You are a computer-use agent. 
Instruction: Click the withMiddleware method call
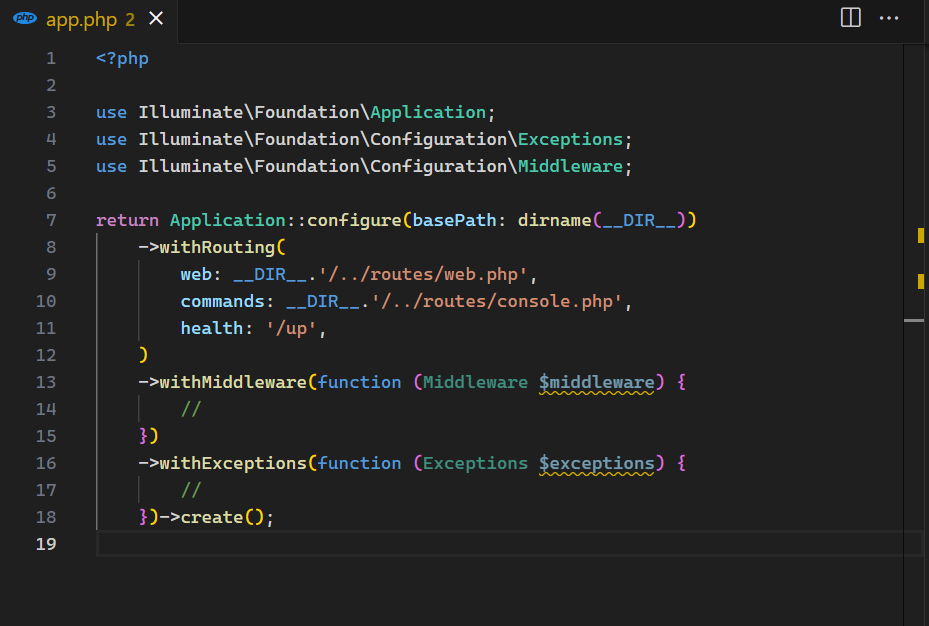click(x=233, y=382)
